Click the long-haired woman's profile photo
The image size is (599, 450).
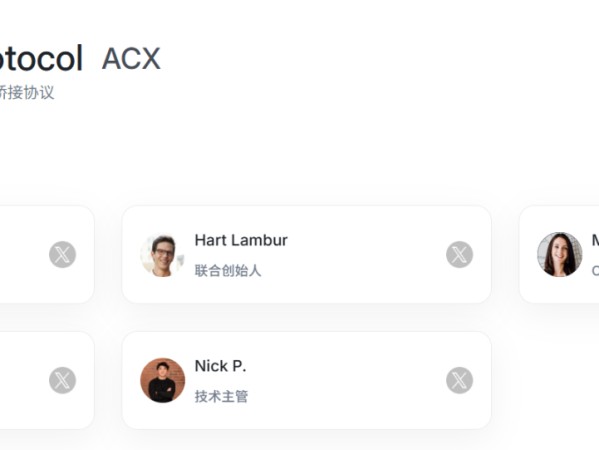point(560,254)
